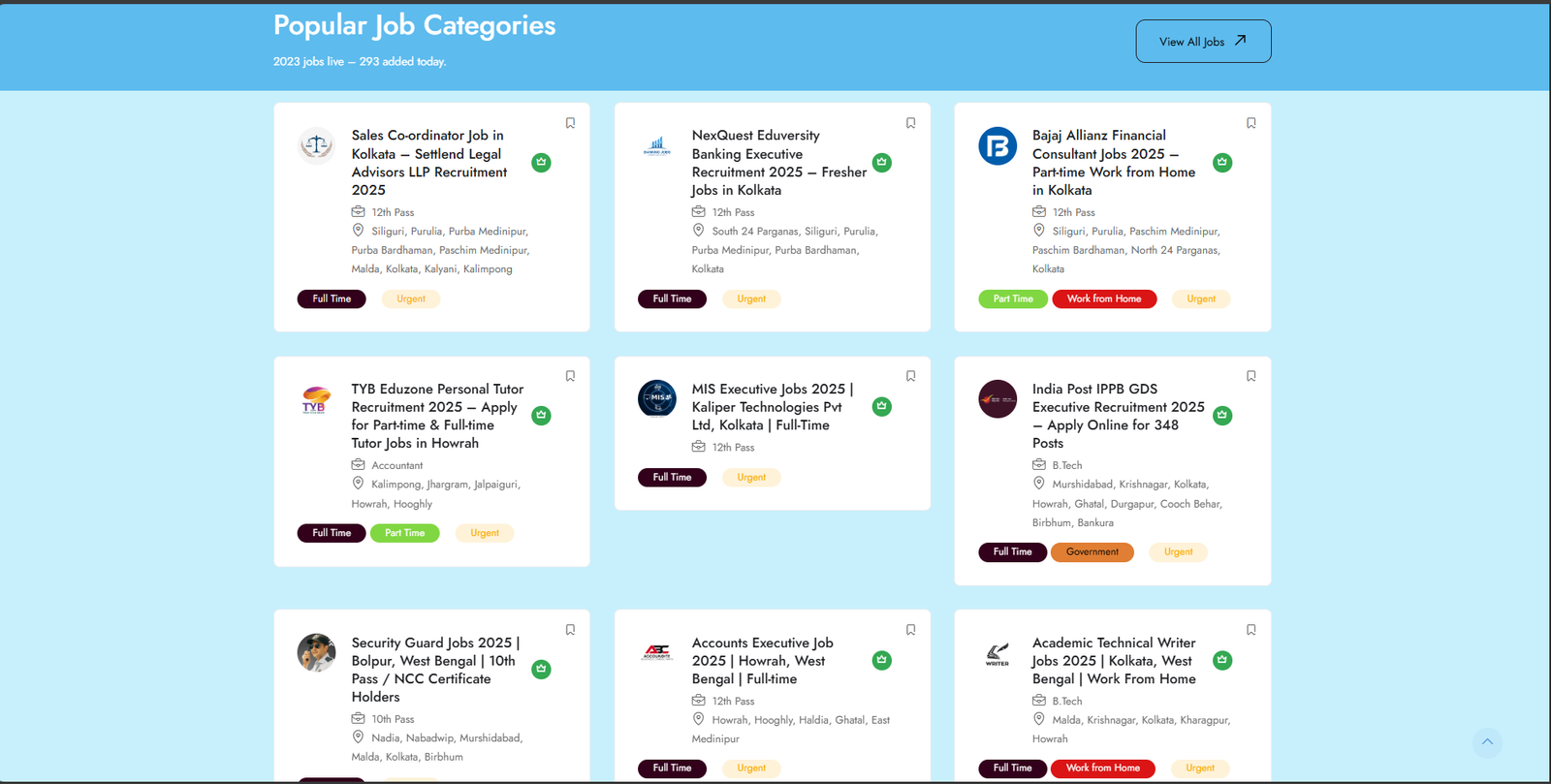1551x784 pixels.
Task: Click the Bajaj Allianz blue B logo
Action: click(997, 146)
